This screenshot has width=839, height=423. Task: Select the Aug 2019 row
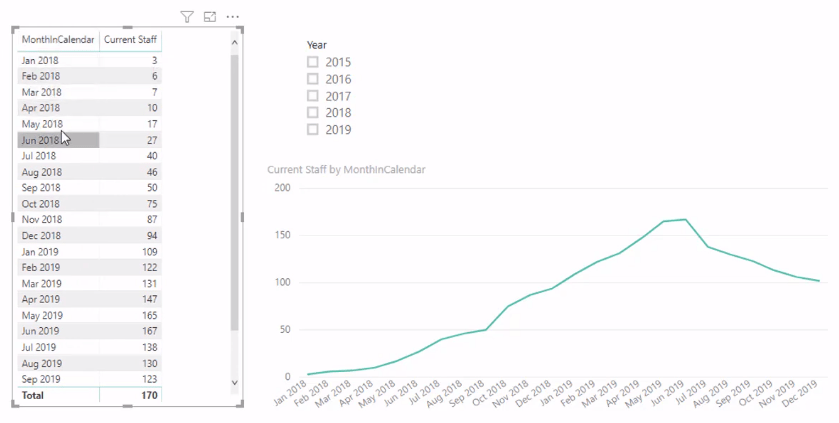point(89,363)
